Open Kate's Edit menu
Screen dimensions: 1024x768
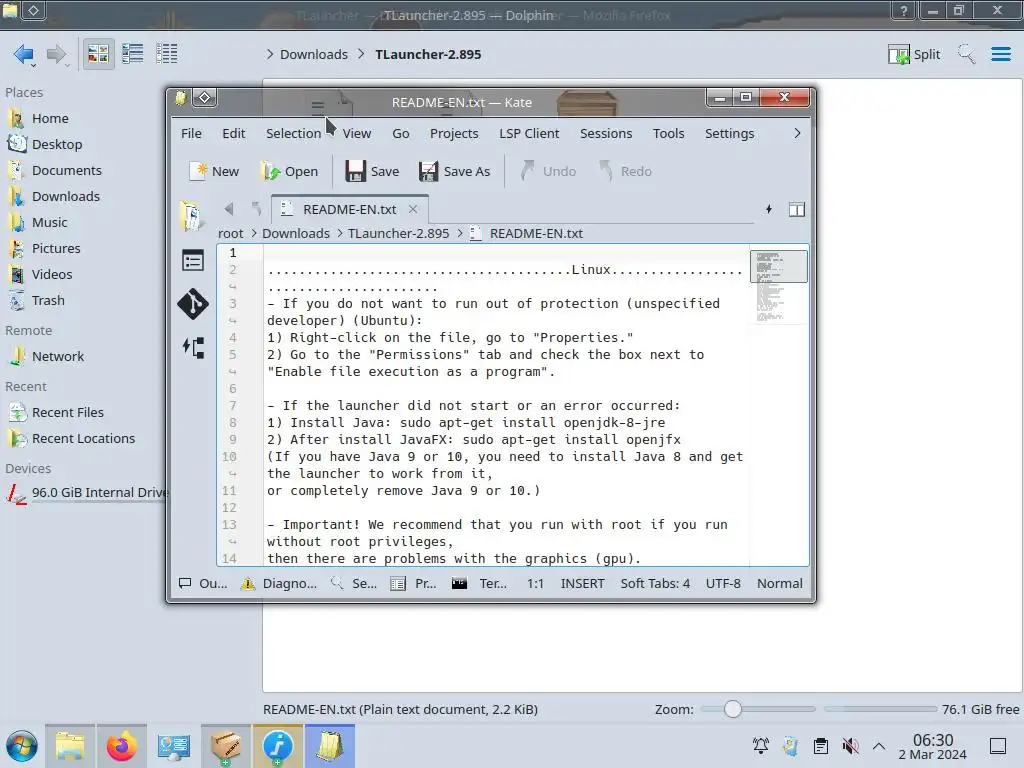(233, 133)
